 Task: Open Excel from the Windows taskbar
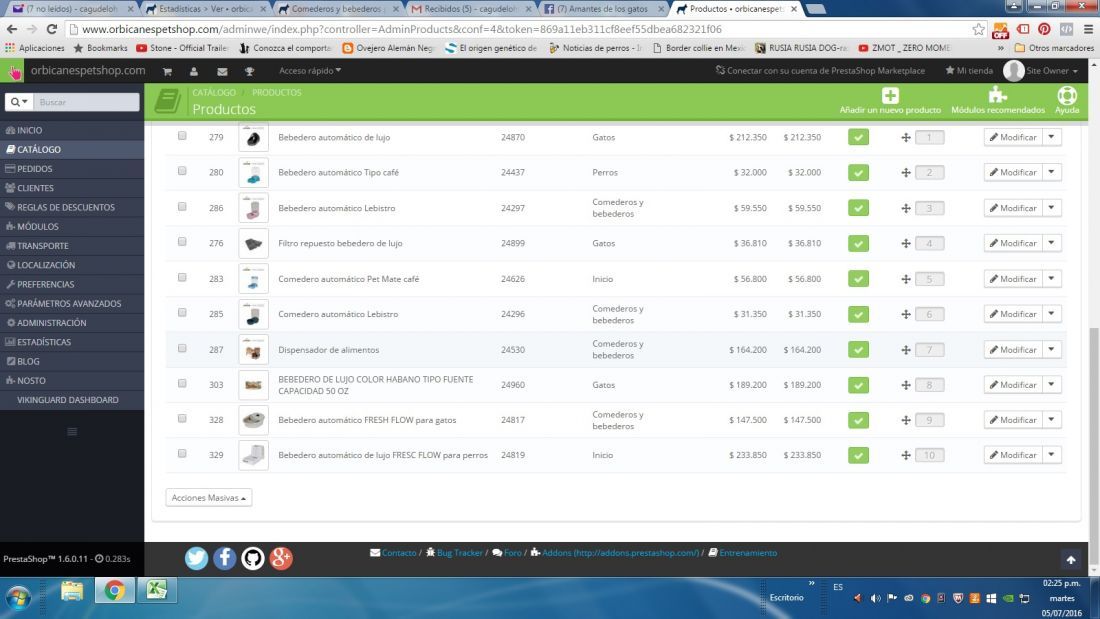tap(156, 590)
